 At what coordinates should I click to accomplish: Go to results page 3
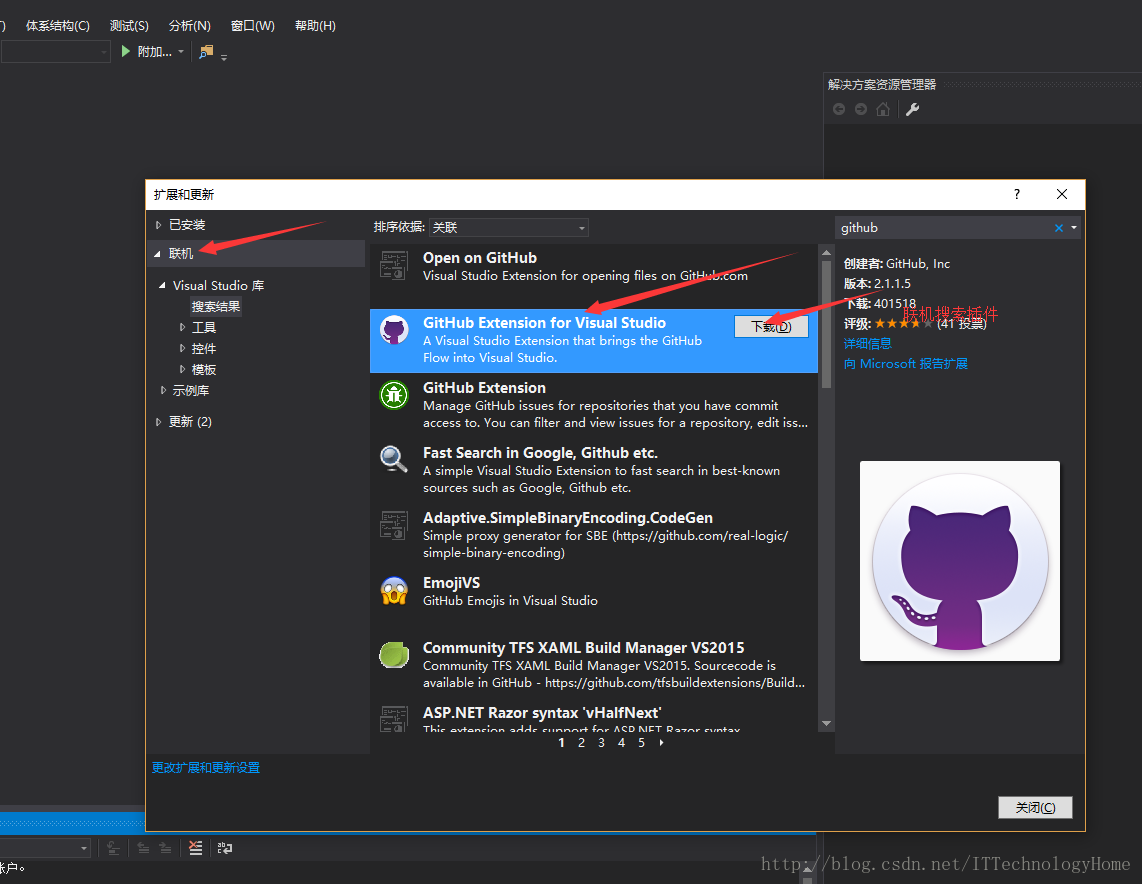pos(602,743)
